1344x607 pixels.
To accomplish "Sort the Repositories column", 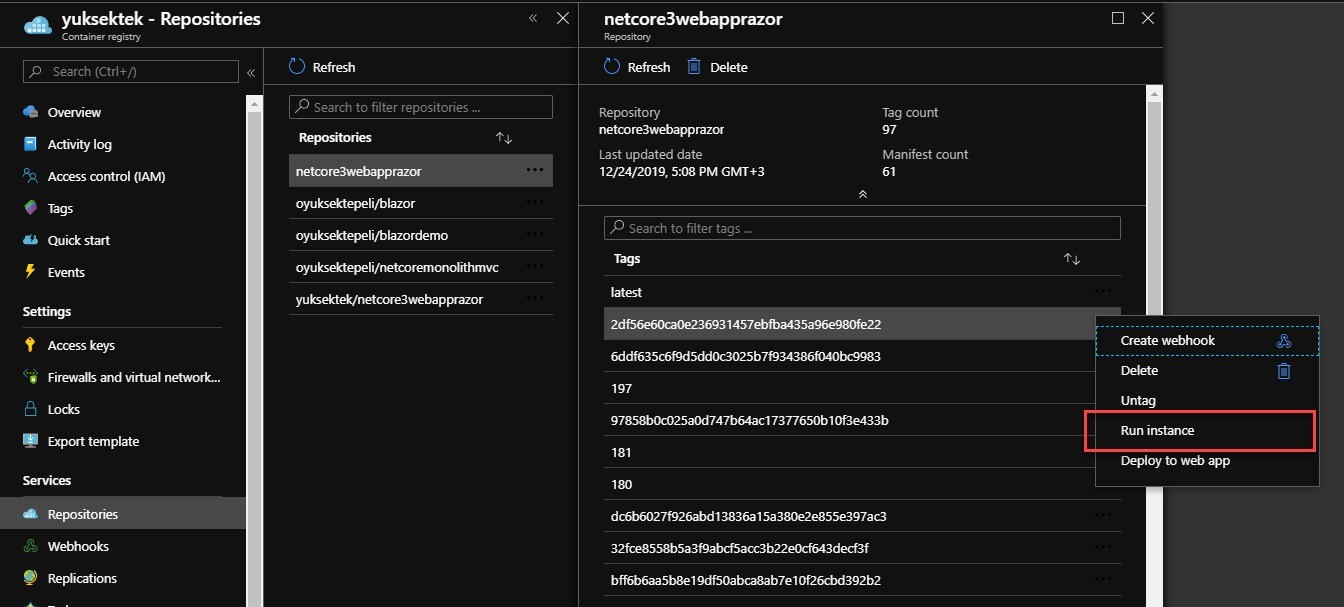I will tap(504, 138).
